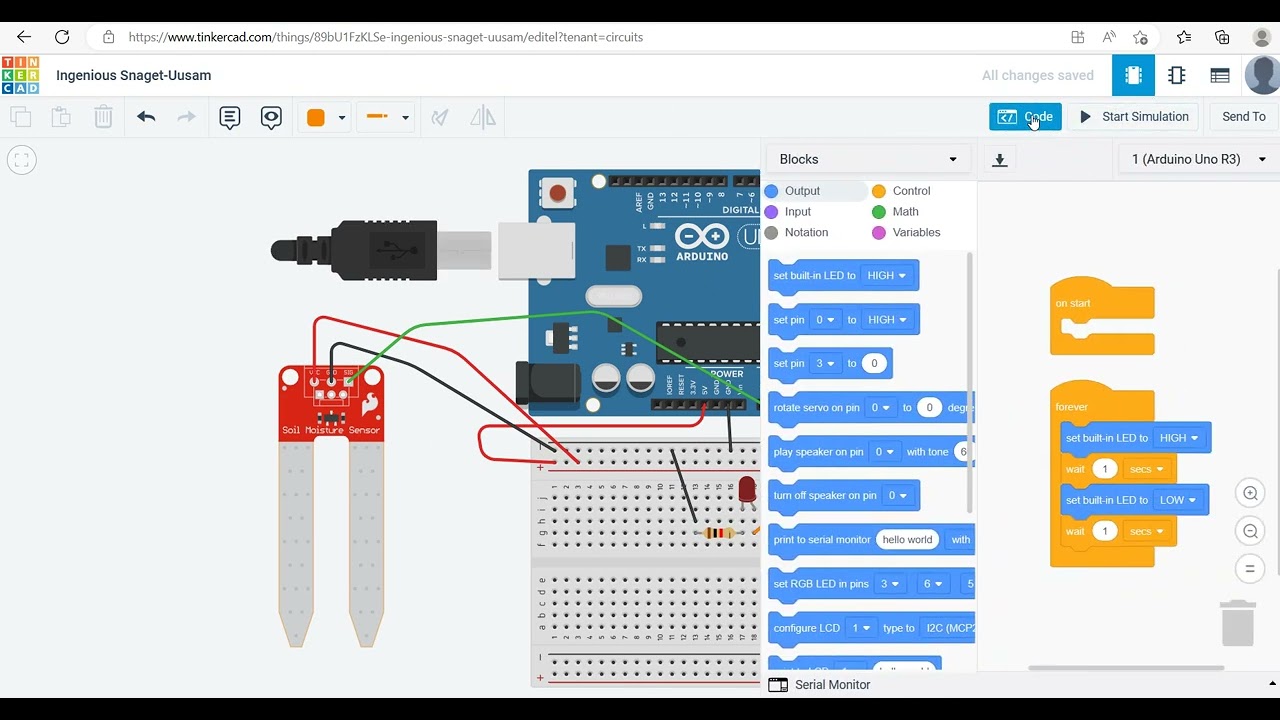
Task: Delete selection with trash toolbar icon
Action: 103,117
